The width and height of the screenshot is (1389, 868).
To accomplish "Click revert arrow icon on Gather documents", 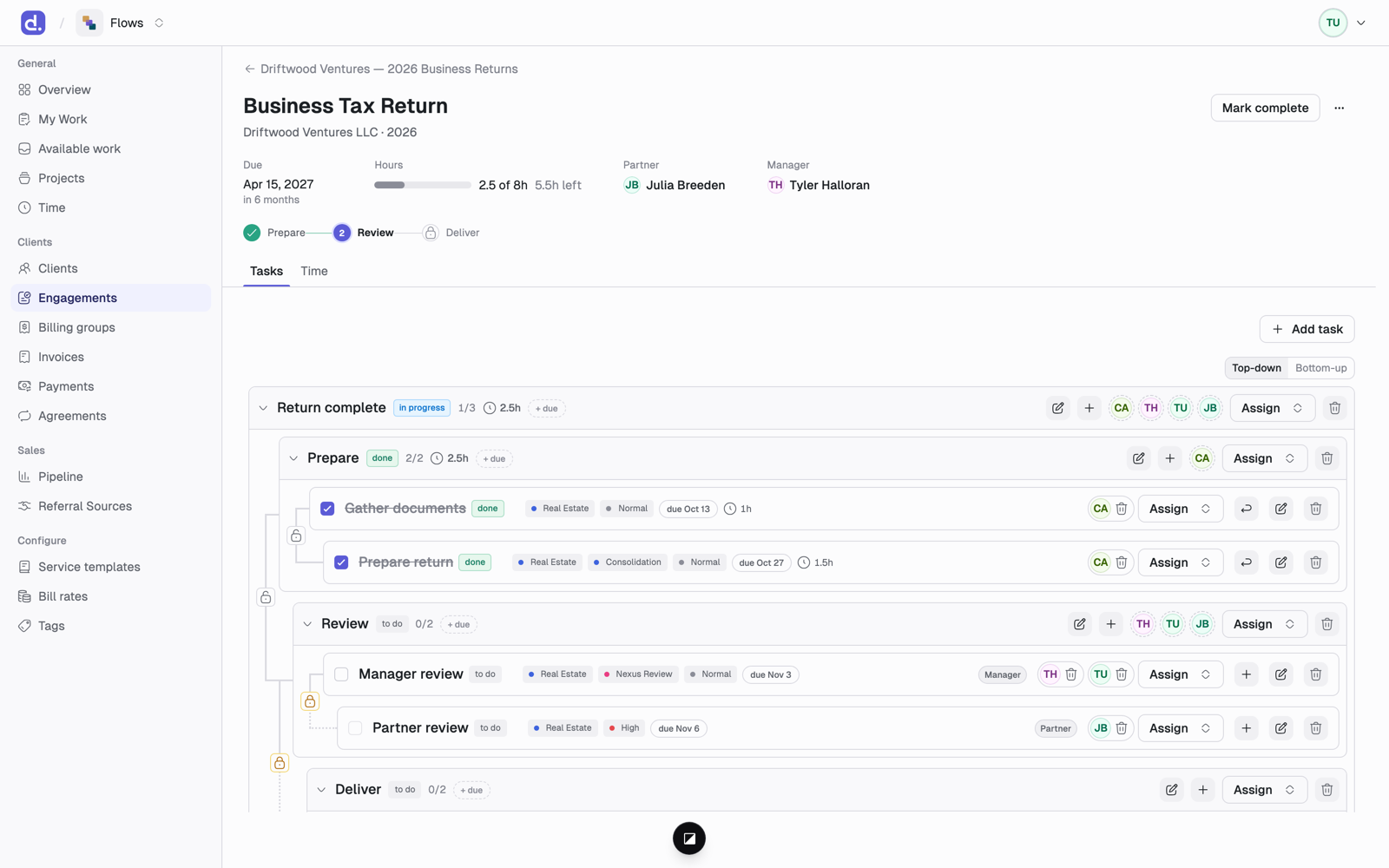I will [1246, 509].
